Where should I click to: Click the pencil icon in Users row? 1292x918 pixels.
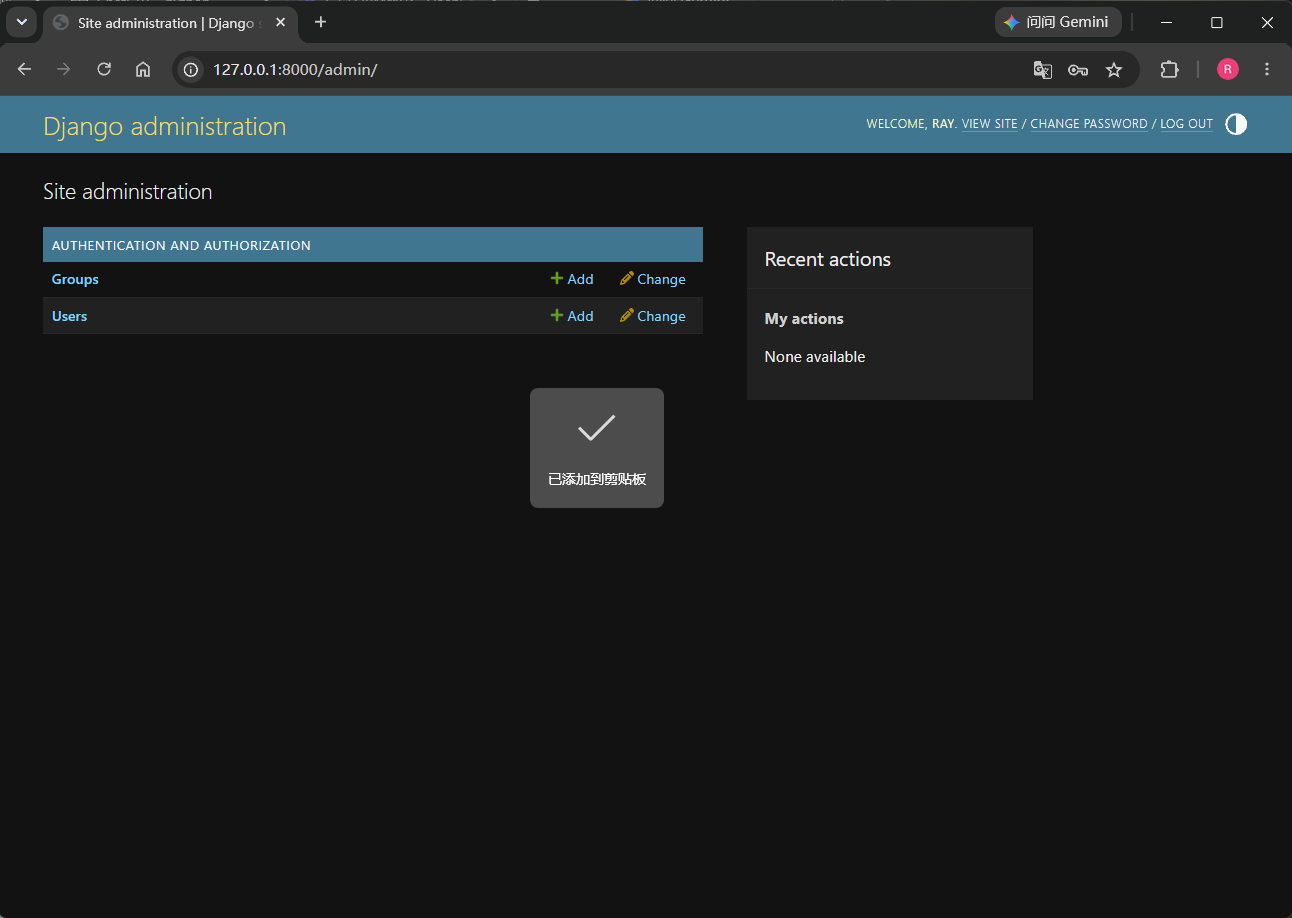tap(627, 315)
